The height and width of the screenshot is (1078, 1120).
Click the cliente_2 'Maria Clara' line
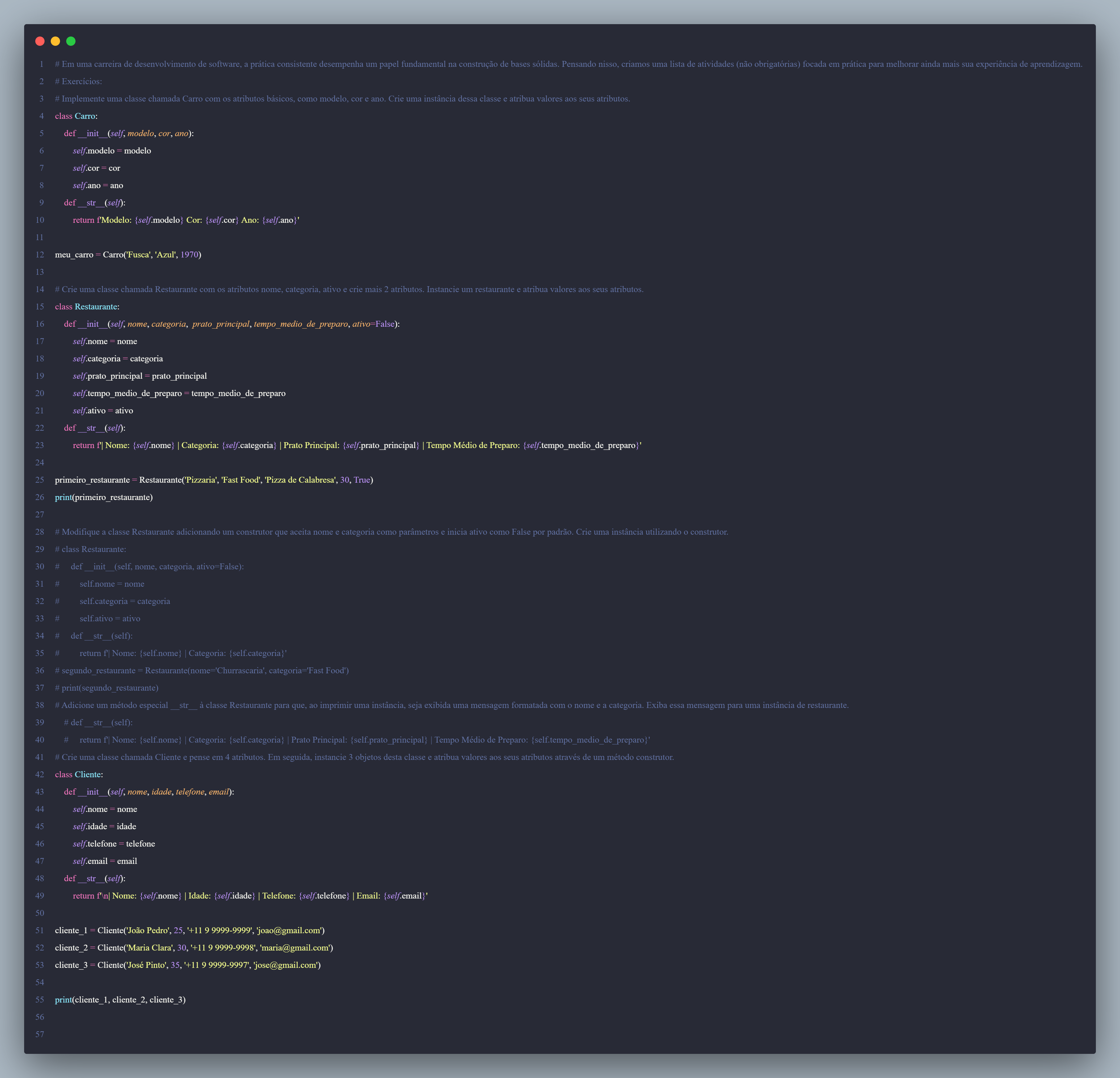[x=194, y=948]
